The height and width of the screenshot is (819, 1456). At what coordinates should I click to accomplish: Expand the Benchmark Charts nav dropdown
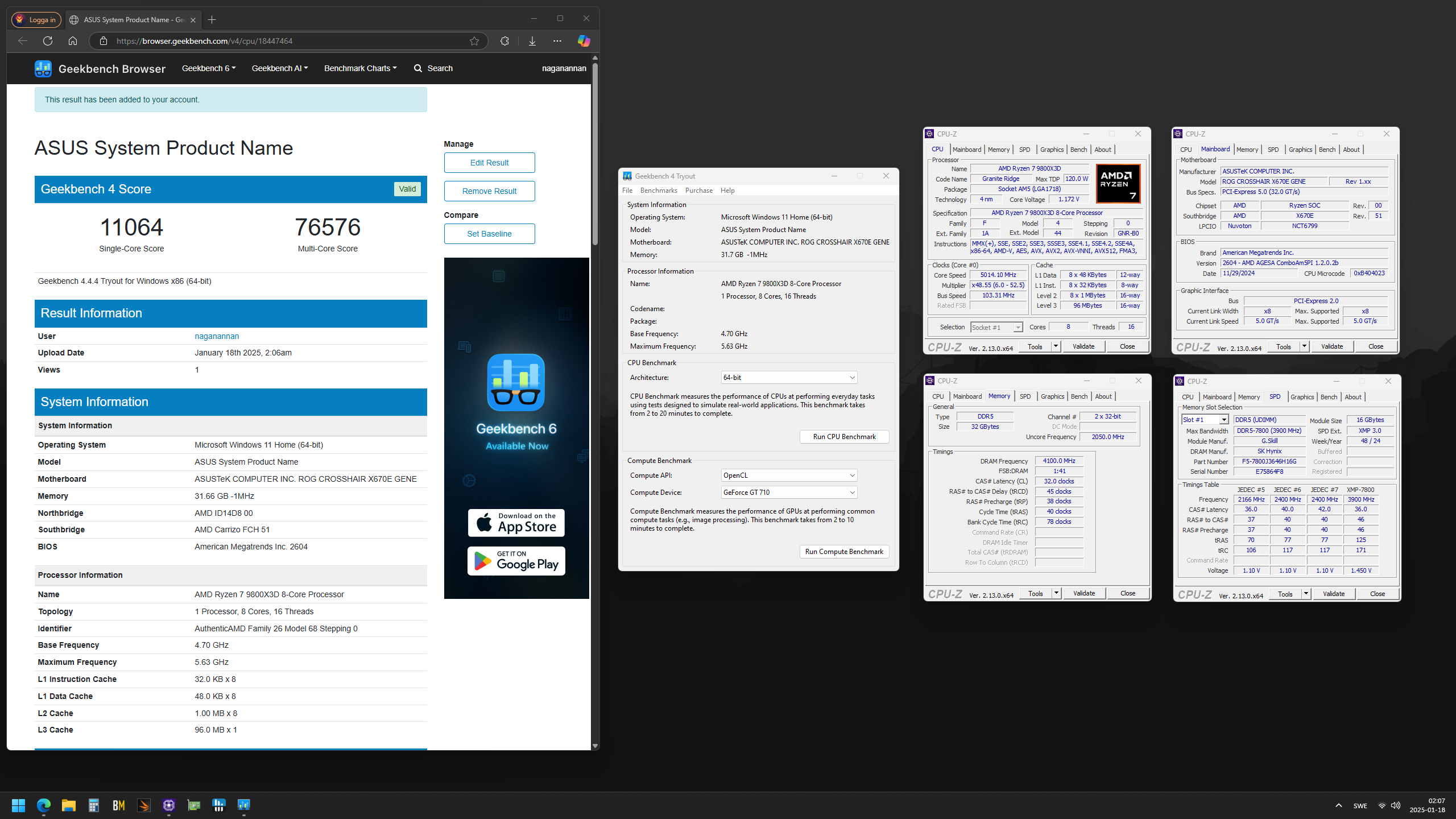tap(361, 68)
